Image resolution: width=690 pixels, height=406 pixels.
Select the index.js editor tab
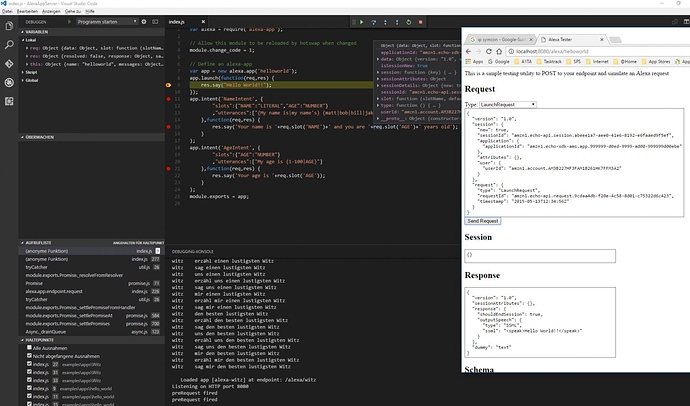point(178,20)
